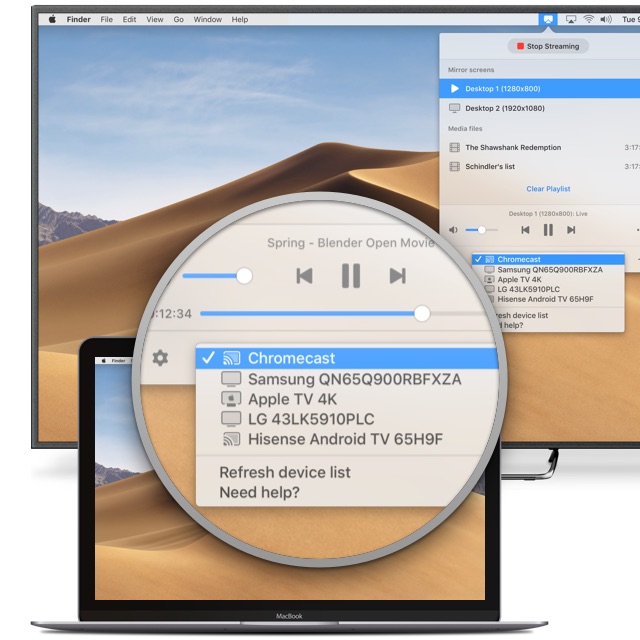Click Refresh device list in the magnified menu
The height and width of the screenshot is (640, 640).
click(x=285, y=472)
